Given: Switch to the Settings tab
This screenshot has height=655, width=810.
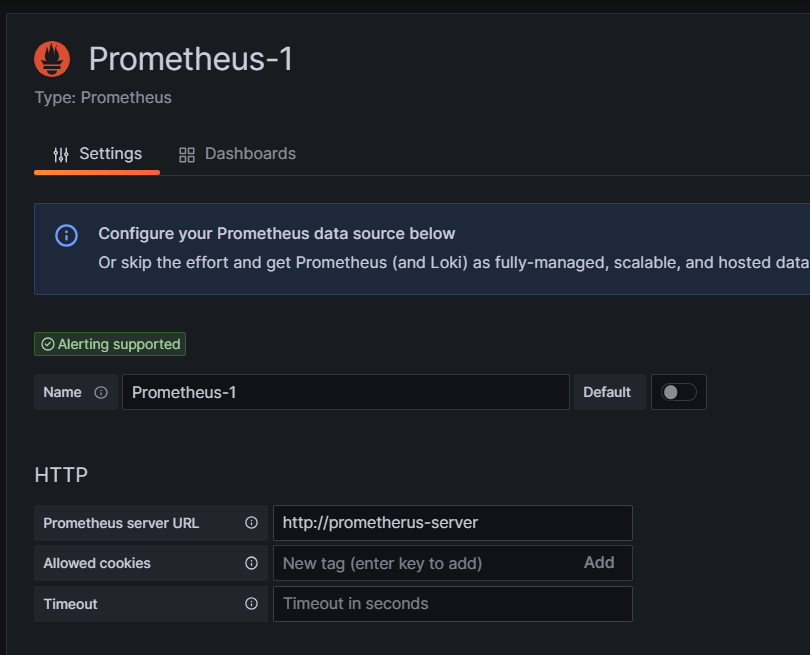Looking at the screenshot, I should coord(97,154).
